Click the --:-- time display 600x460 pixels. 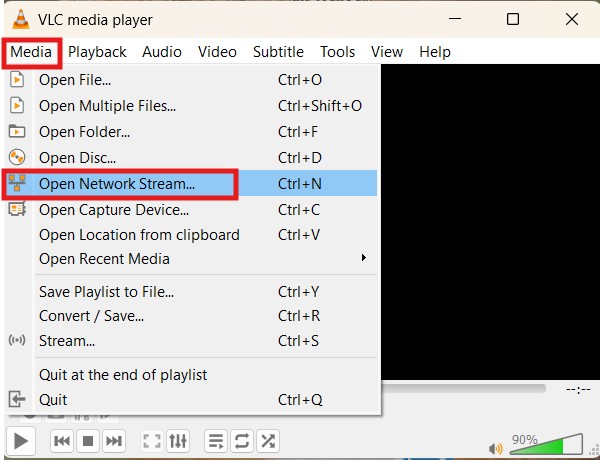pos(578,390)
